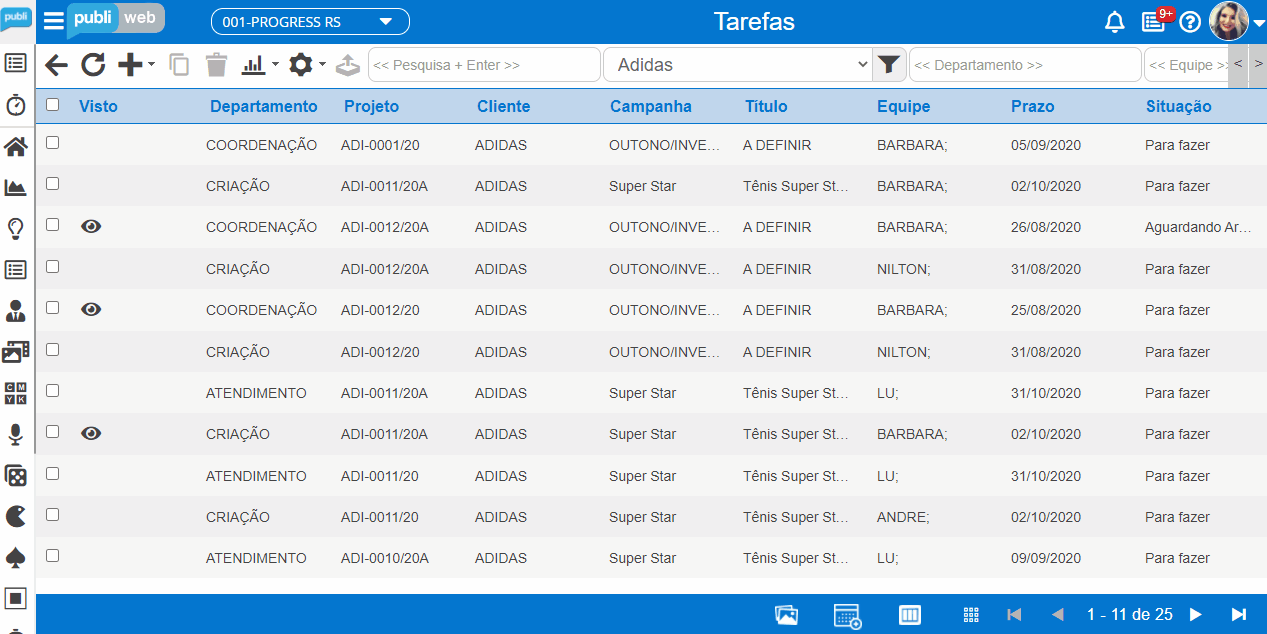Open the area chart sidebar icon
The height and width of the screenshot is (634, 1267).
tap(16, 187)
